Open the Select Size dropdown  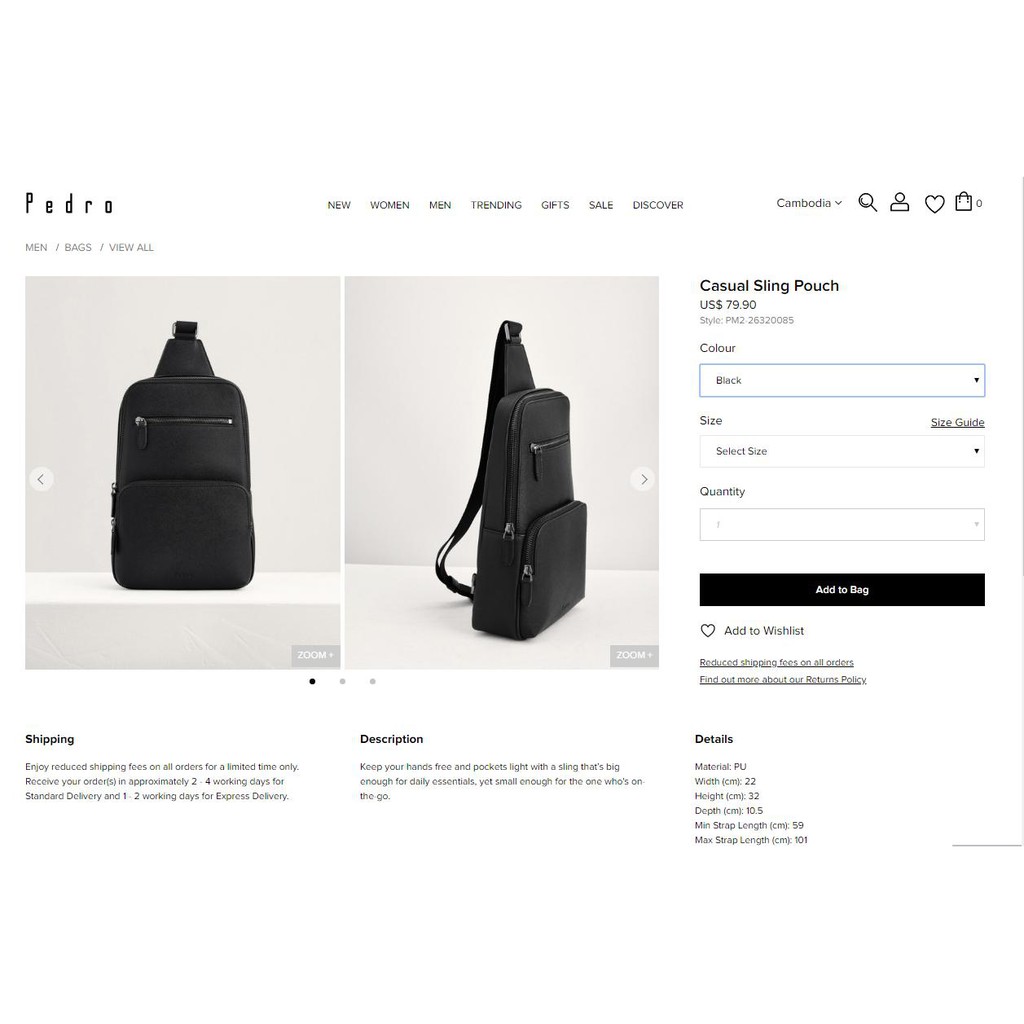click(x=842, y=451)
